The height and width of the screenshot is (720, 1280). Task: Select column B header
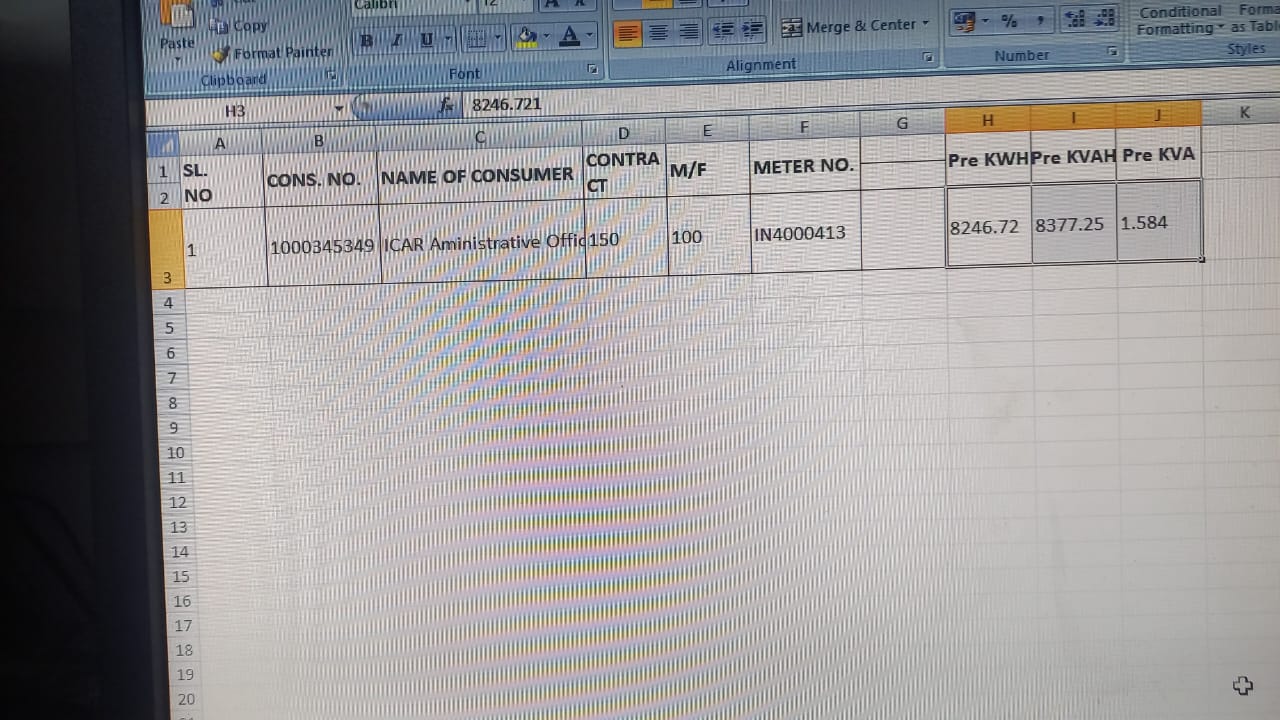click(x=319, y=140)
